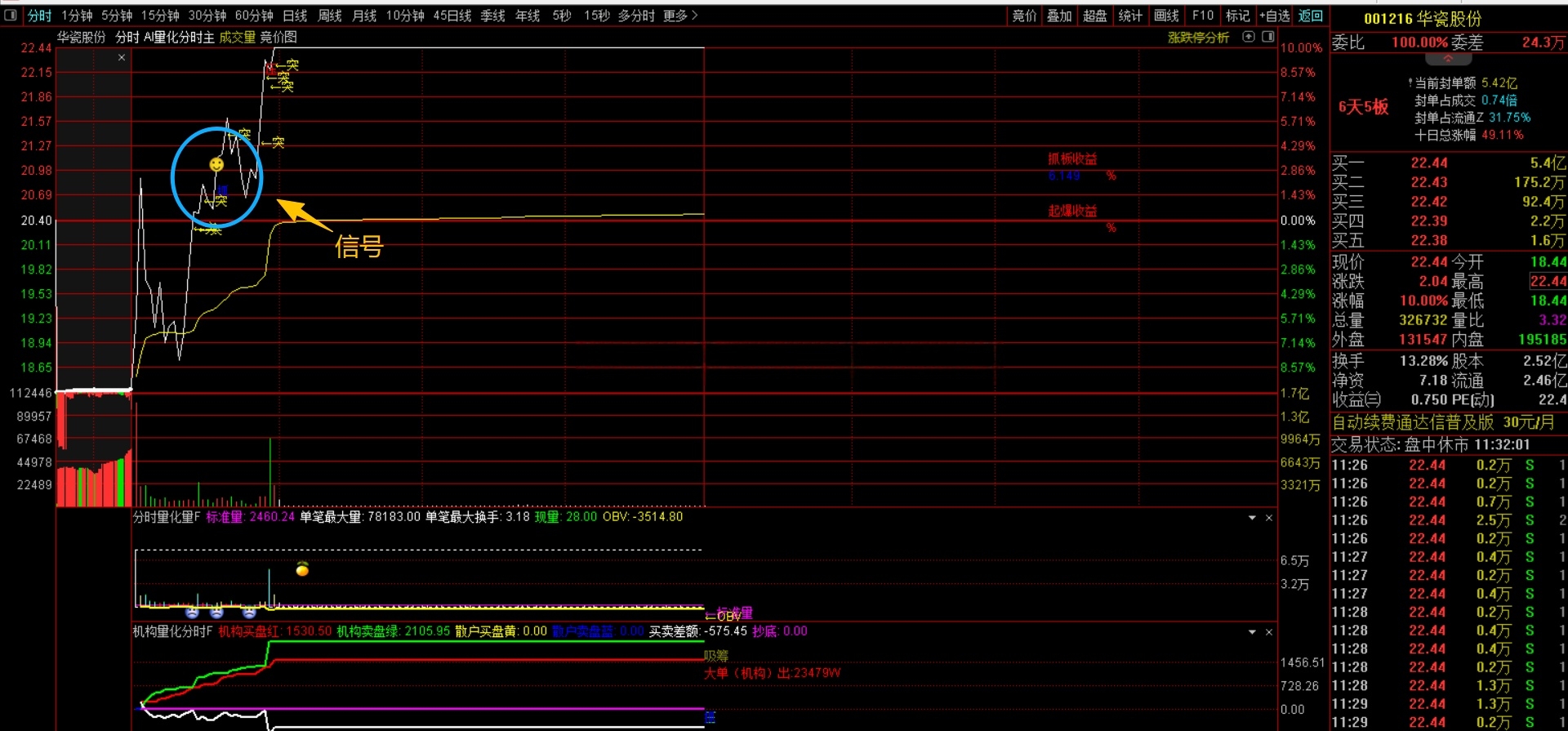
Task: Open the 周线 weekly chart
Action: tap(329, 16)
